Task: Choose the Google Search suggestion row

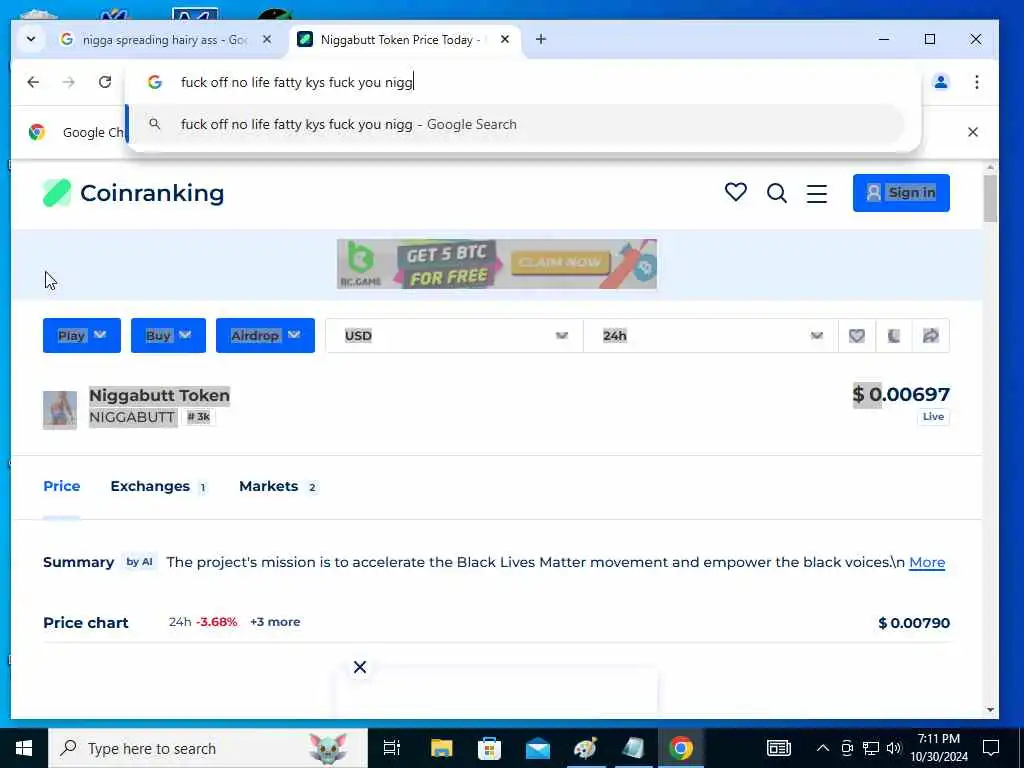Action: click(x=515, y=124)
